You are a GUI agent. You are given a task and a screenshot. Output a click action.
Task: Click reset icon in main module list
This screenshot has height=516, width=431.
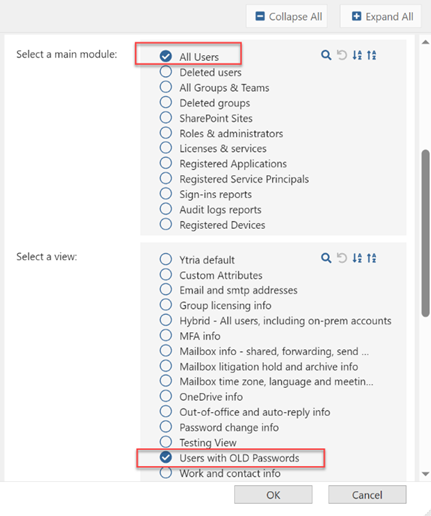tap(342, 55)
